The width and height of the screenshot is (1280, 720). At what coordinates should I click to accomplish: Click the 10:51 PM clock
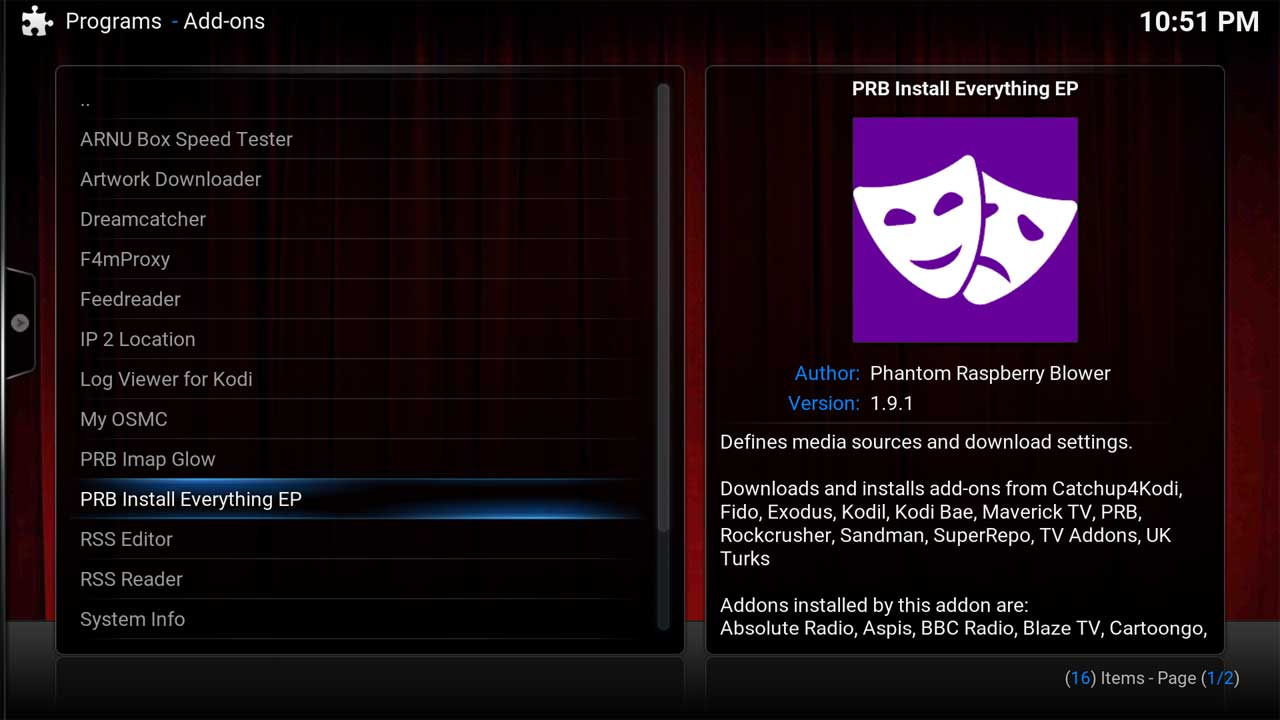click(x=1199, y=22)
